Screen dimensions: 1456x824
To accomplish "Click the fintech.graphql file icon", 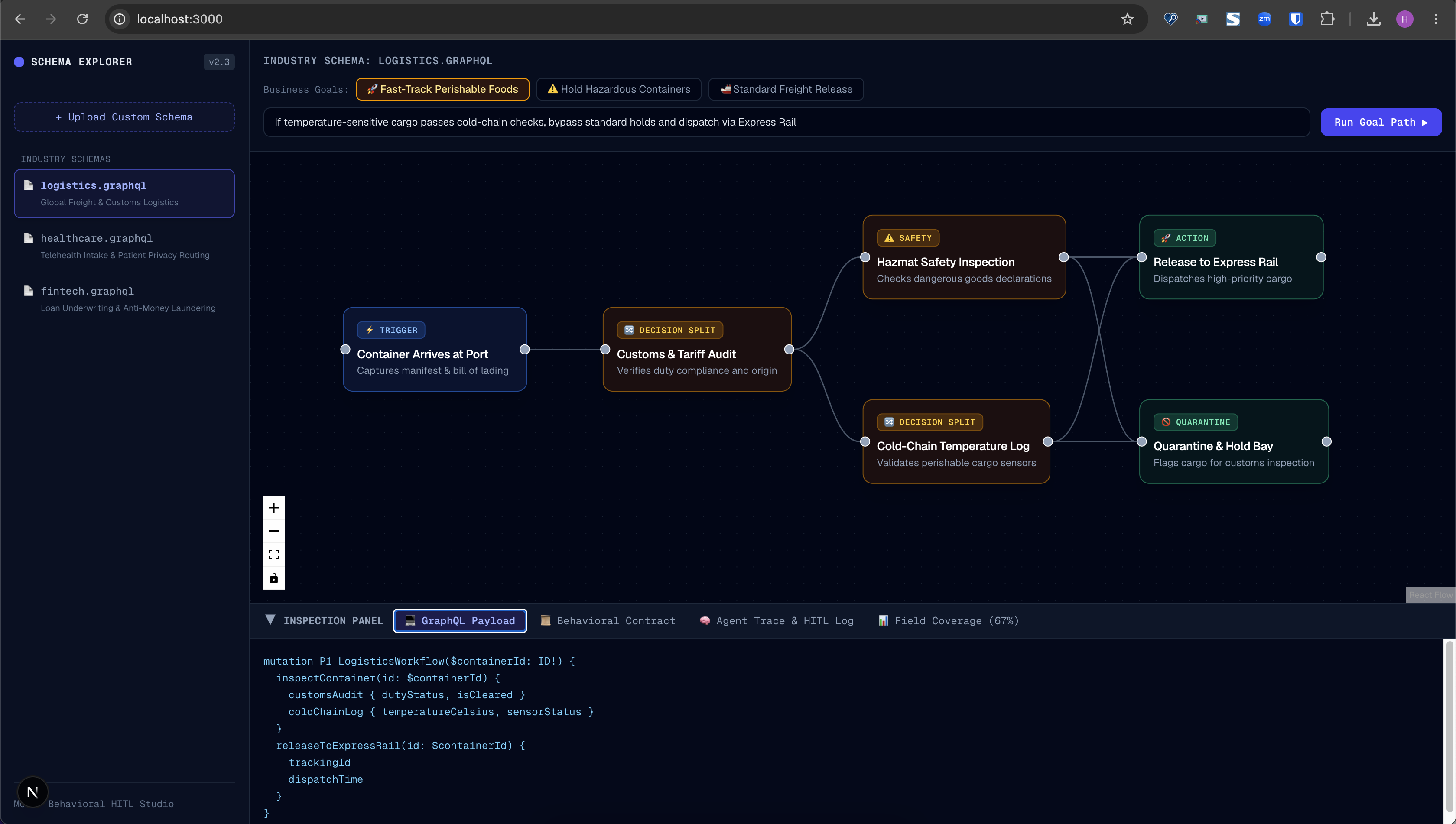I will [x=28, y=291].
